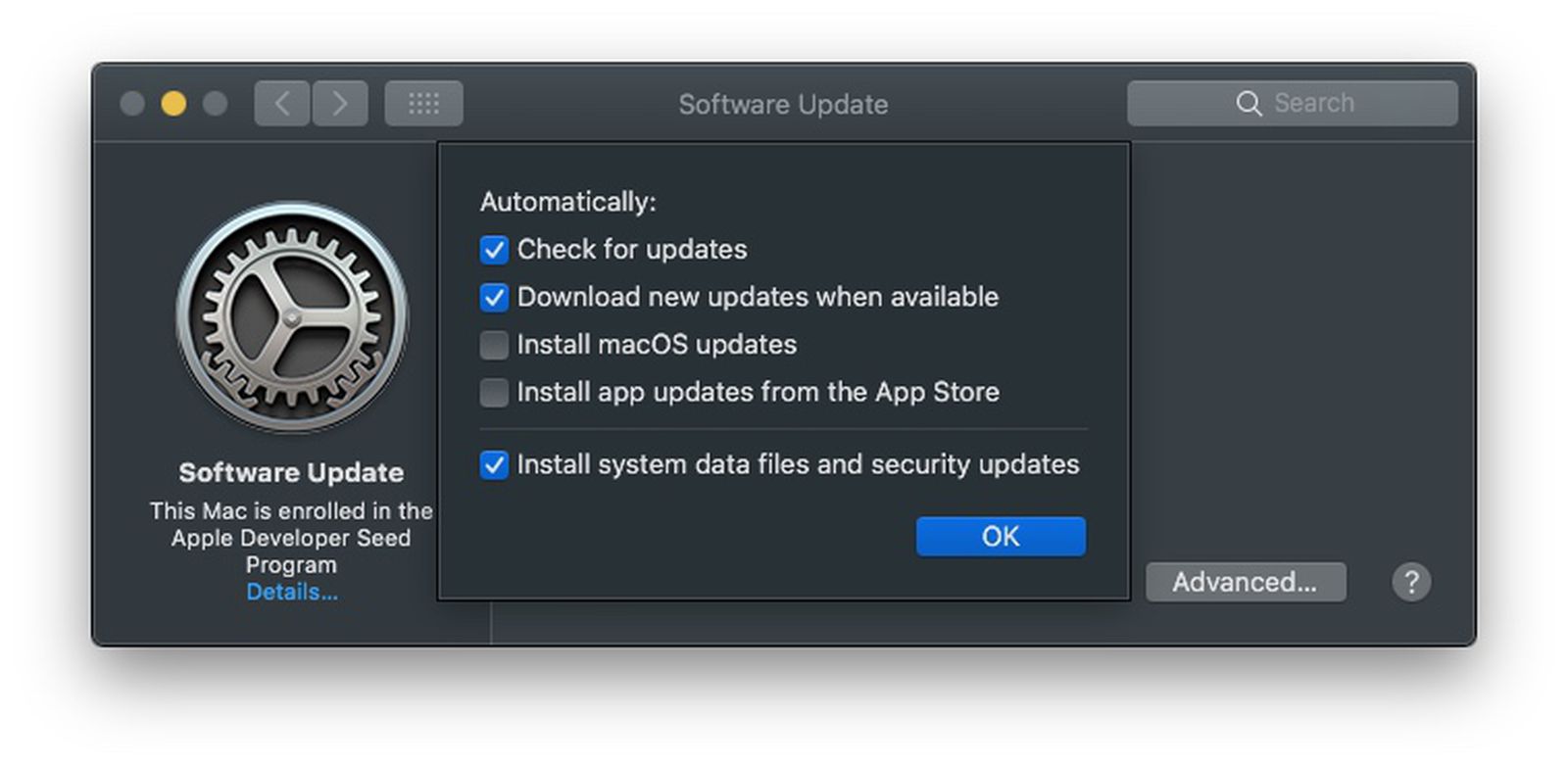This screenshot has width=1568, height=767.
Task: Open the Advanced... options
Action: 1246,582
